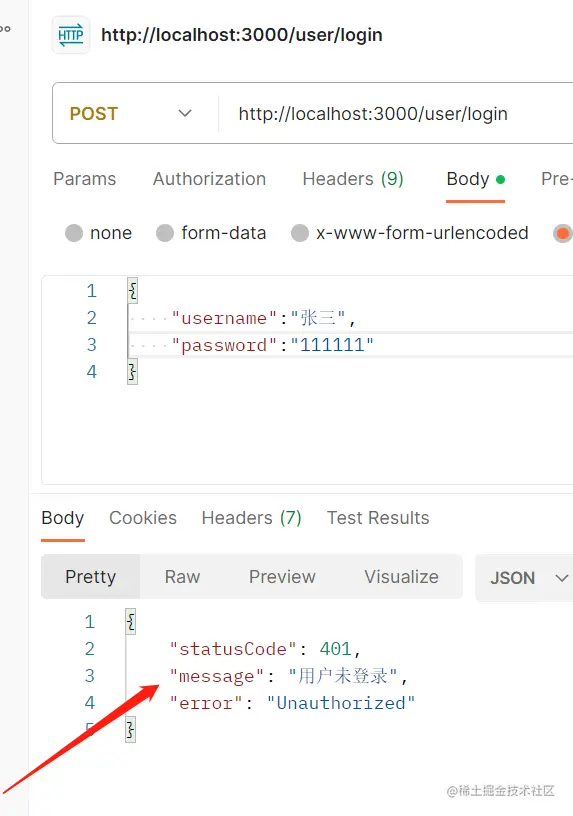Open the request Headers (9) tab
This screenshot has width=573, height=816.
353,179
